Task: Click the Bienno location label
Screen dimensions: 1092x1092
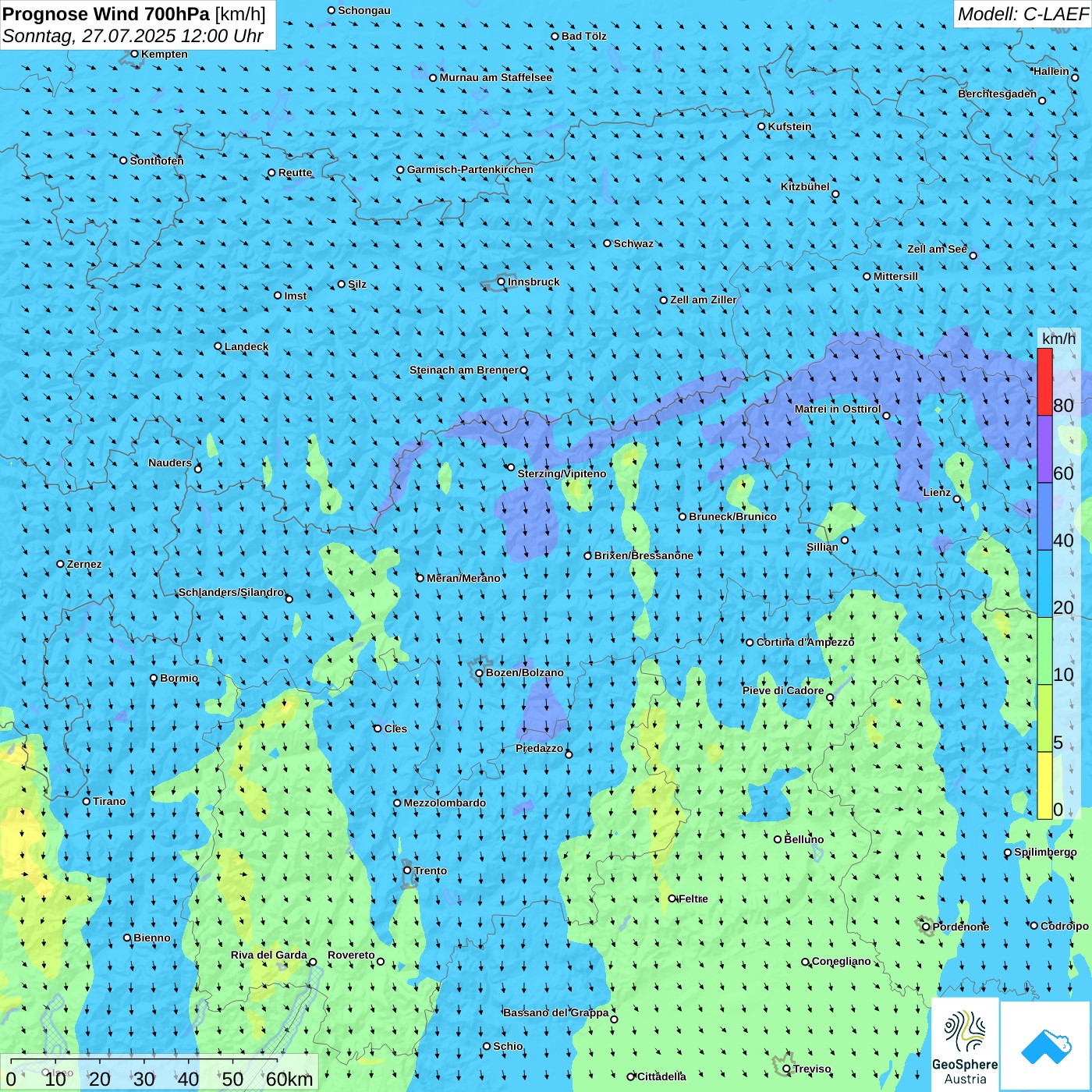Action: pyautogui.click(x=152, y=938)
